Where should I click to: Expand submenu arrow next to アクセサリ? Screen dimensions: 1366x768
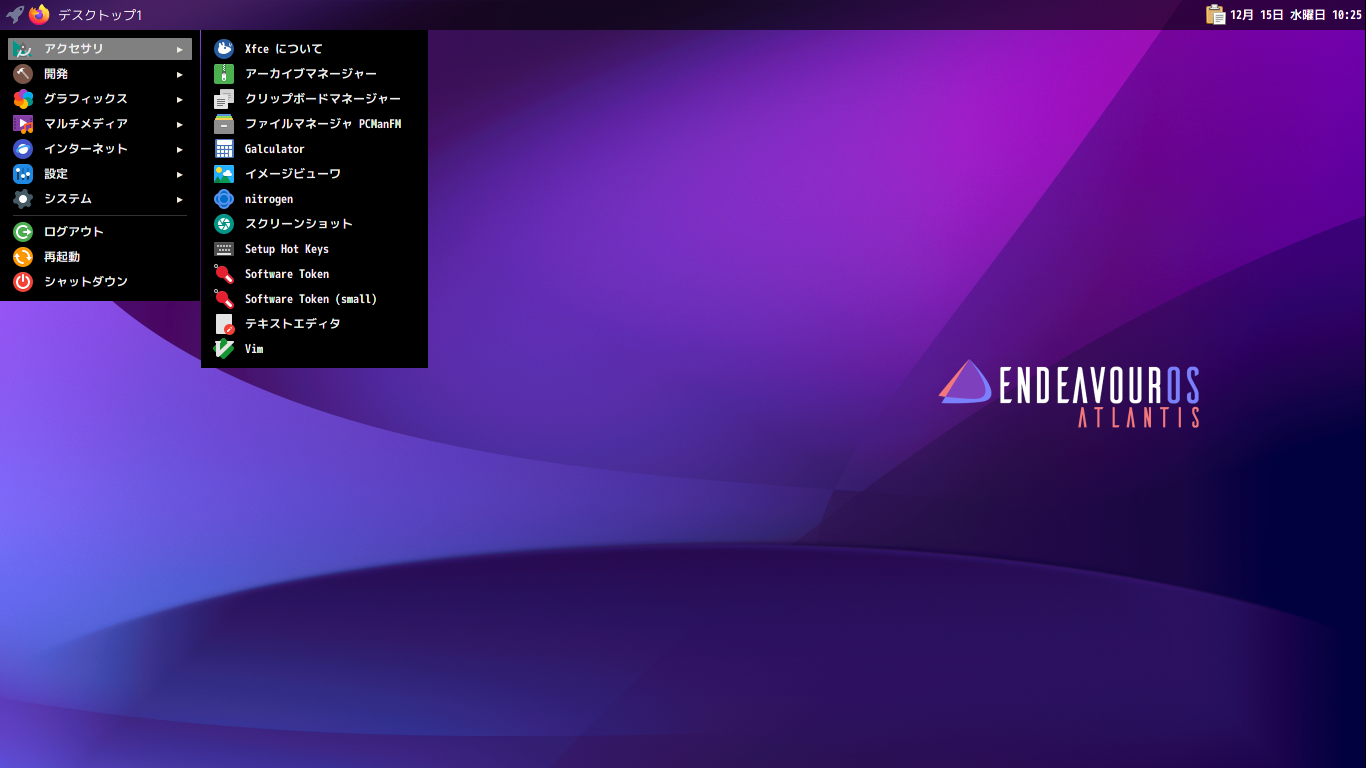(180, 49)
